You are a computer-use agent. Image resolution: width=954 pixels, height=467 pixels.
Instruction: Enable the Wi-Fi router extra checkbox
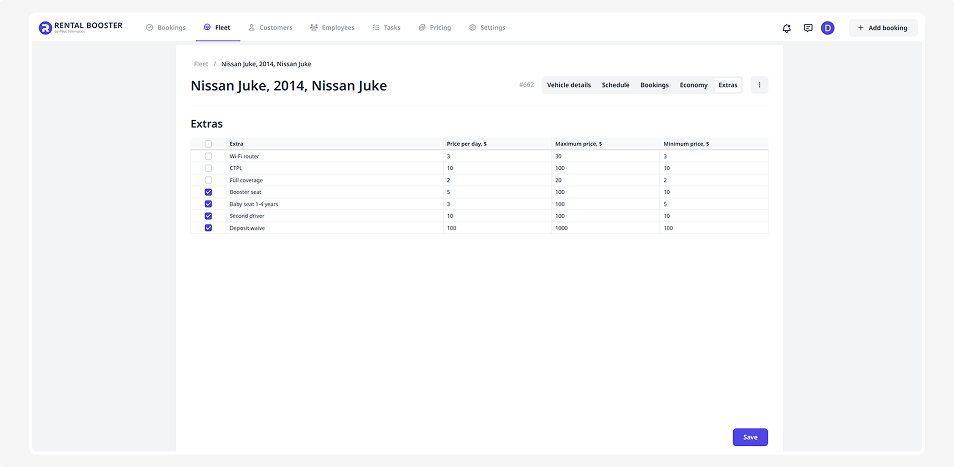tap(209, 156)
